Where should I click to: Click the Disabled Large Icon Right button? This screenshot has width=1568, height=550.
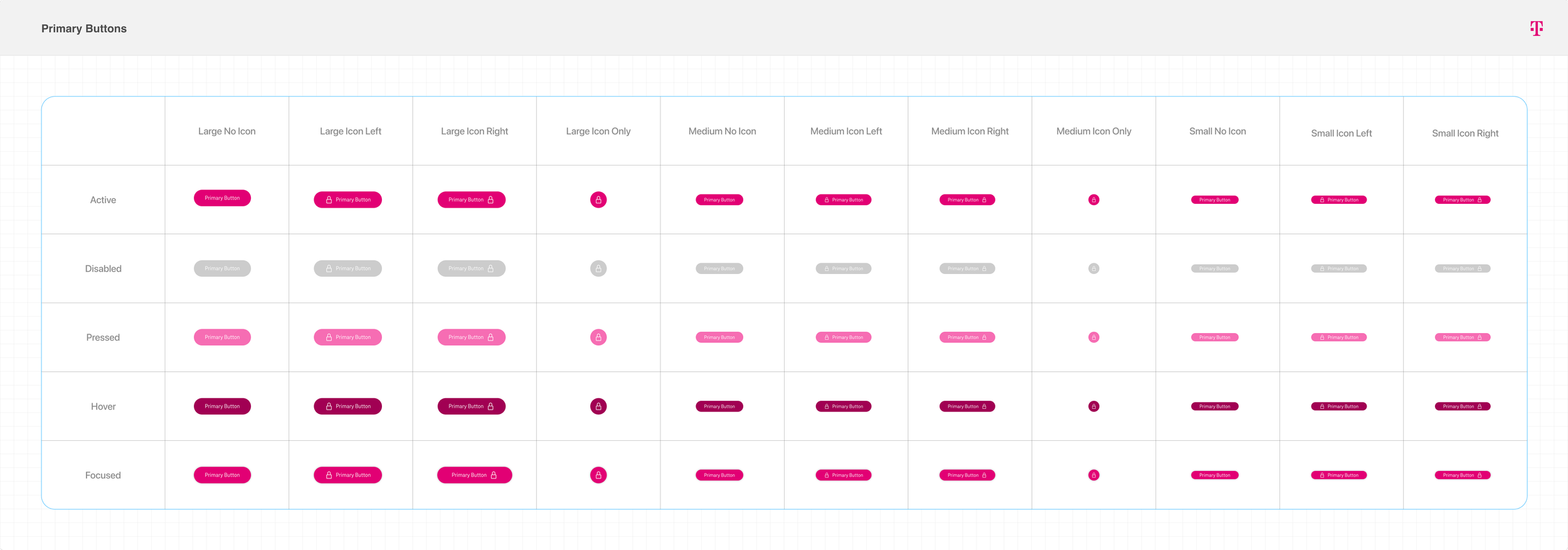tap(472, 268)
